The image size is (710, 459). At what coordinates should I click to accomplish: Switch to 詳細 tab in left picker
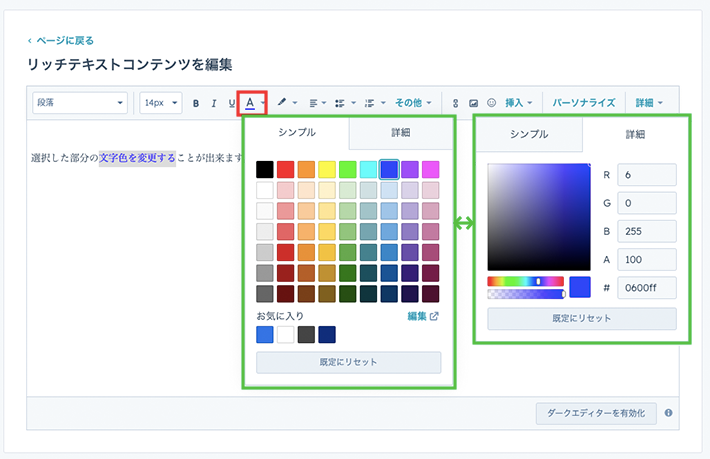[401, 132]
